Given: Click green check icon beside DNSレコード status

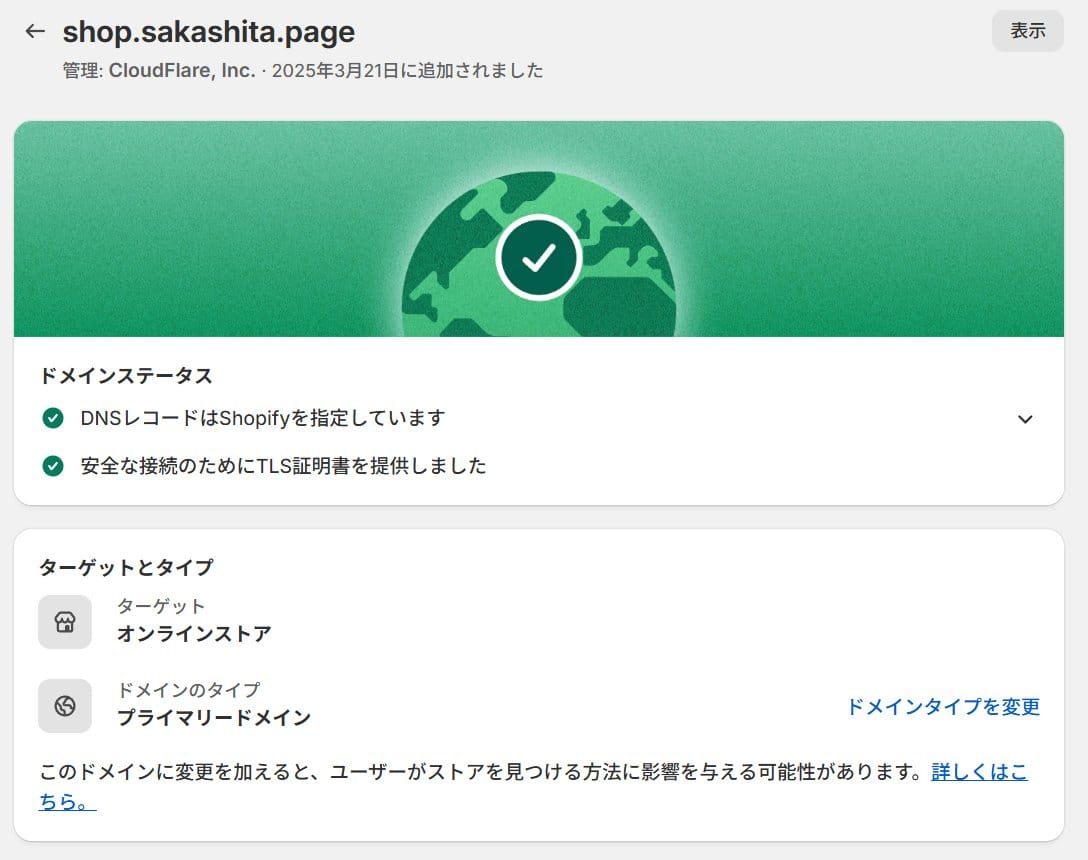Looking at the screenshot, I should 53,419.
